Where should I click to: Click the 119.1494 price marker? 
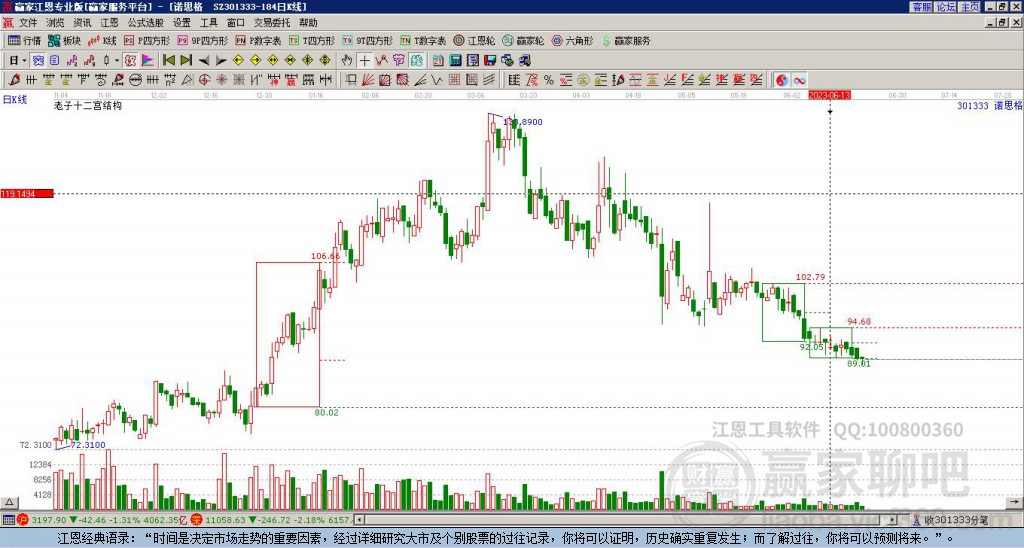(27, 193)
